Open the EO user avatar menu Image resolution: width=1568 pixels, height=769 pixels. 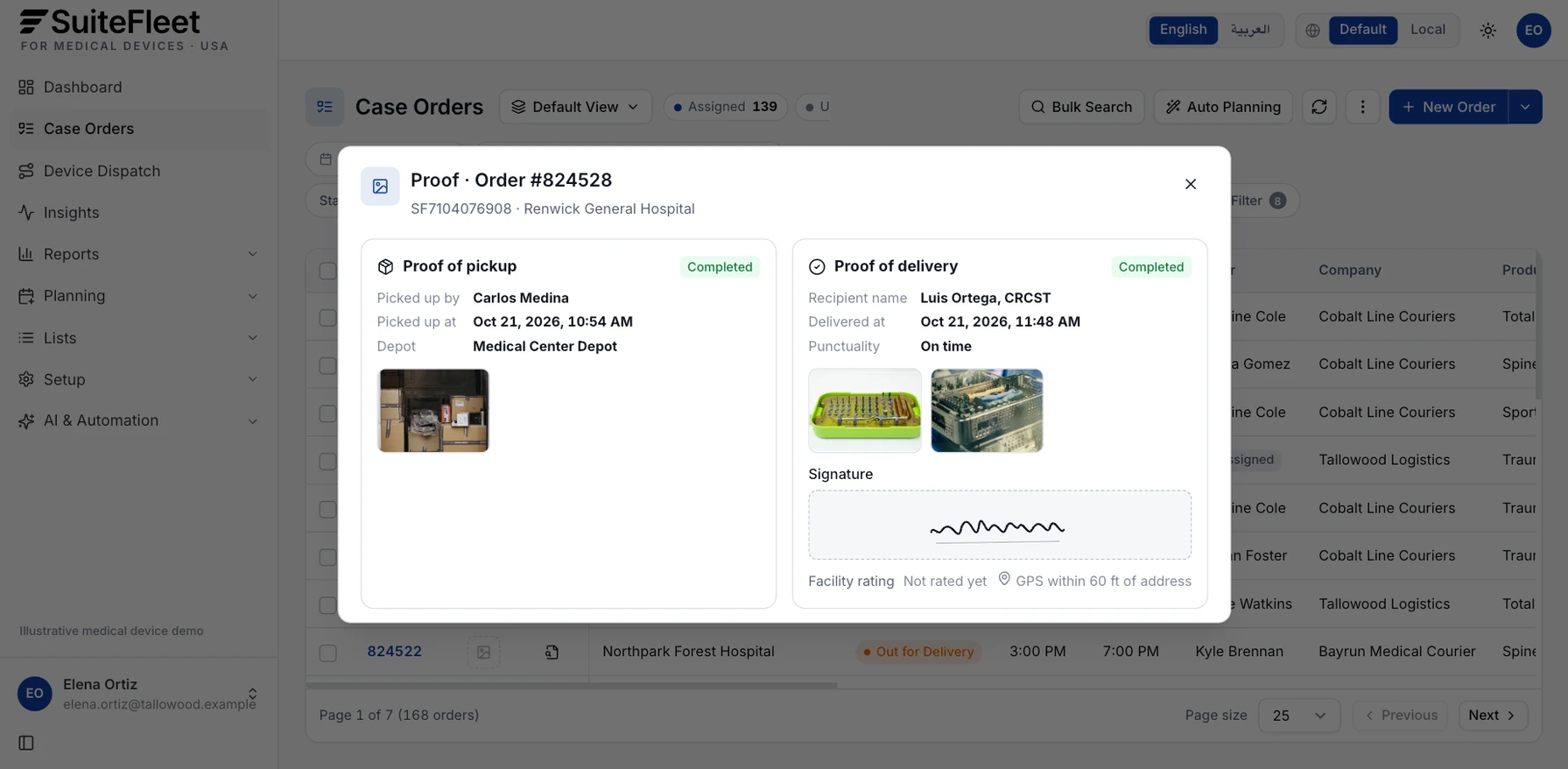pyautogui.click(x=1534, y=31)
